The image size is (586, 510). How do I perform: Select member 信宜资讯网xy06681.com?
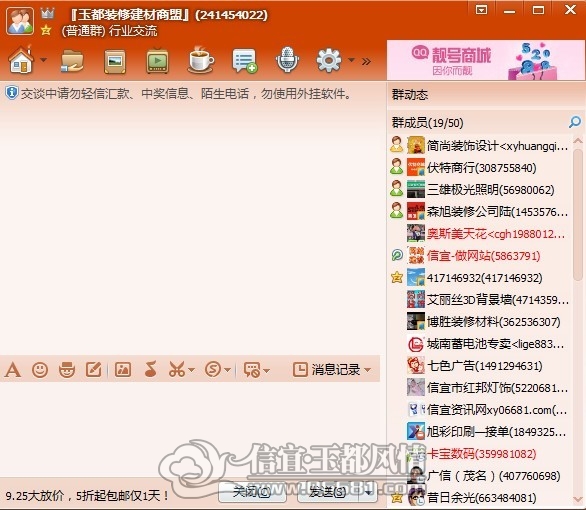[480, 410]
